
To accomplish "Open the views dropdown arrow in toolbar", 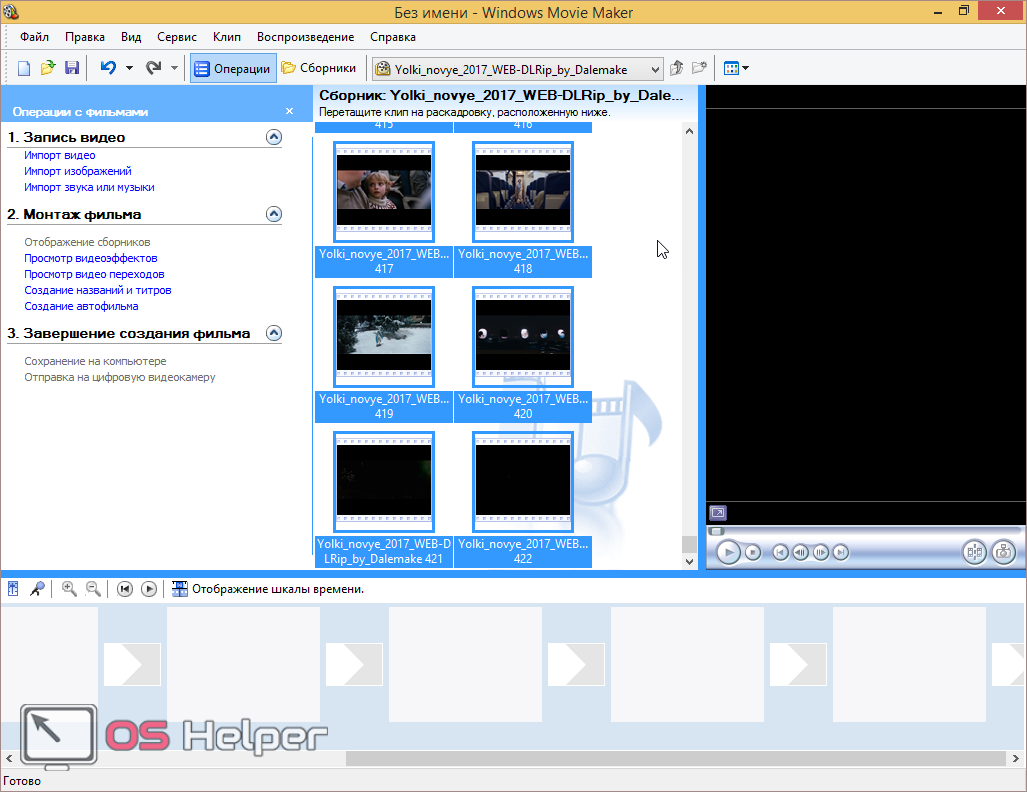I will tap(745, 69).
